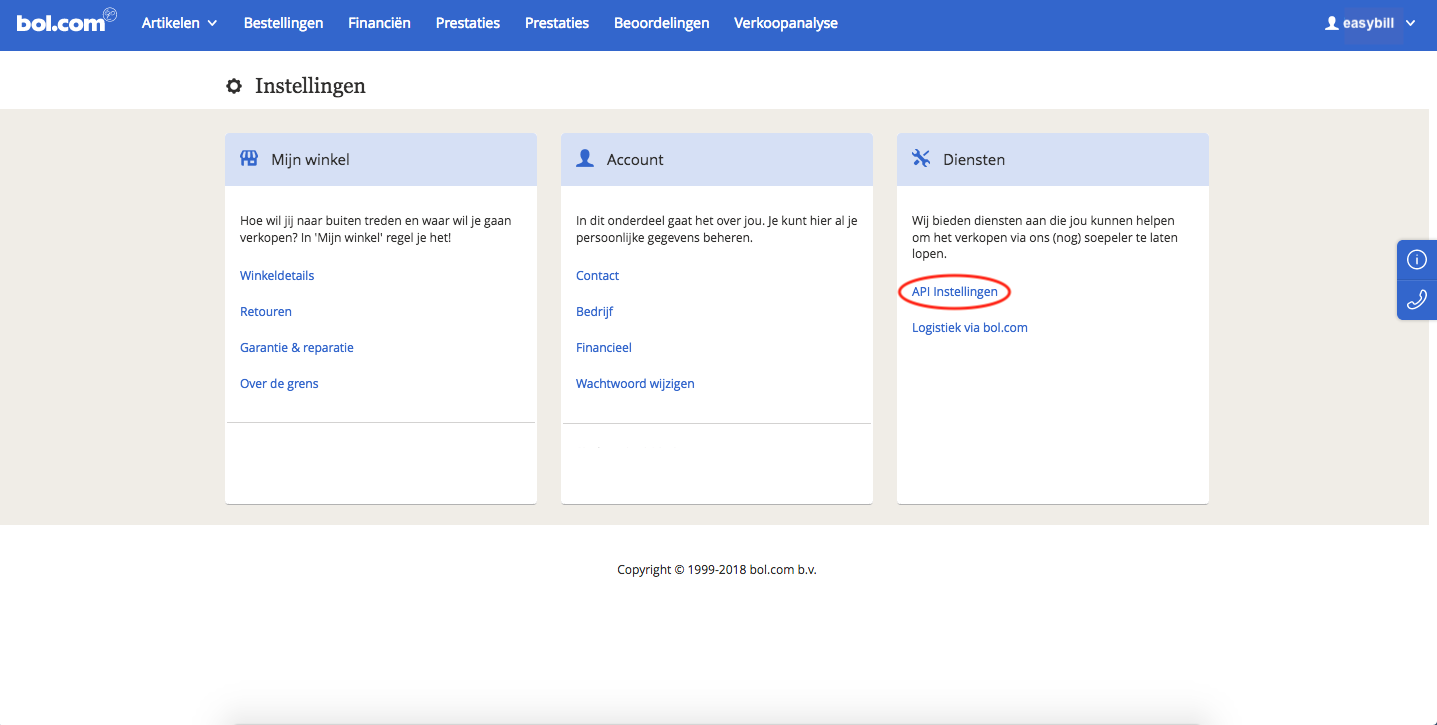Open the Verkoopanalyse menu item
This screenshot has width=1437, height=725.
[785, 23]
